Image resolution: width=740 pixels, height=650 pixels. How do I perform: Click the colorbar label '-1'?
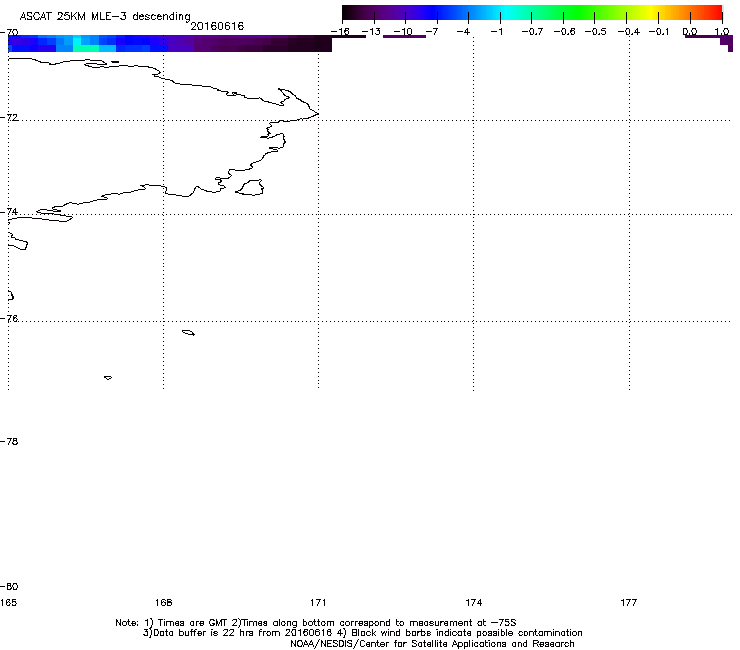496,32
